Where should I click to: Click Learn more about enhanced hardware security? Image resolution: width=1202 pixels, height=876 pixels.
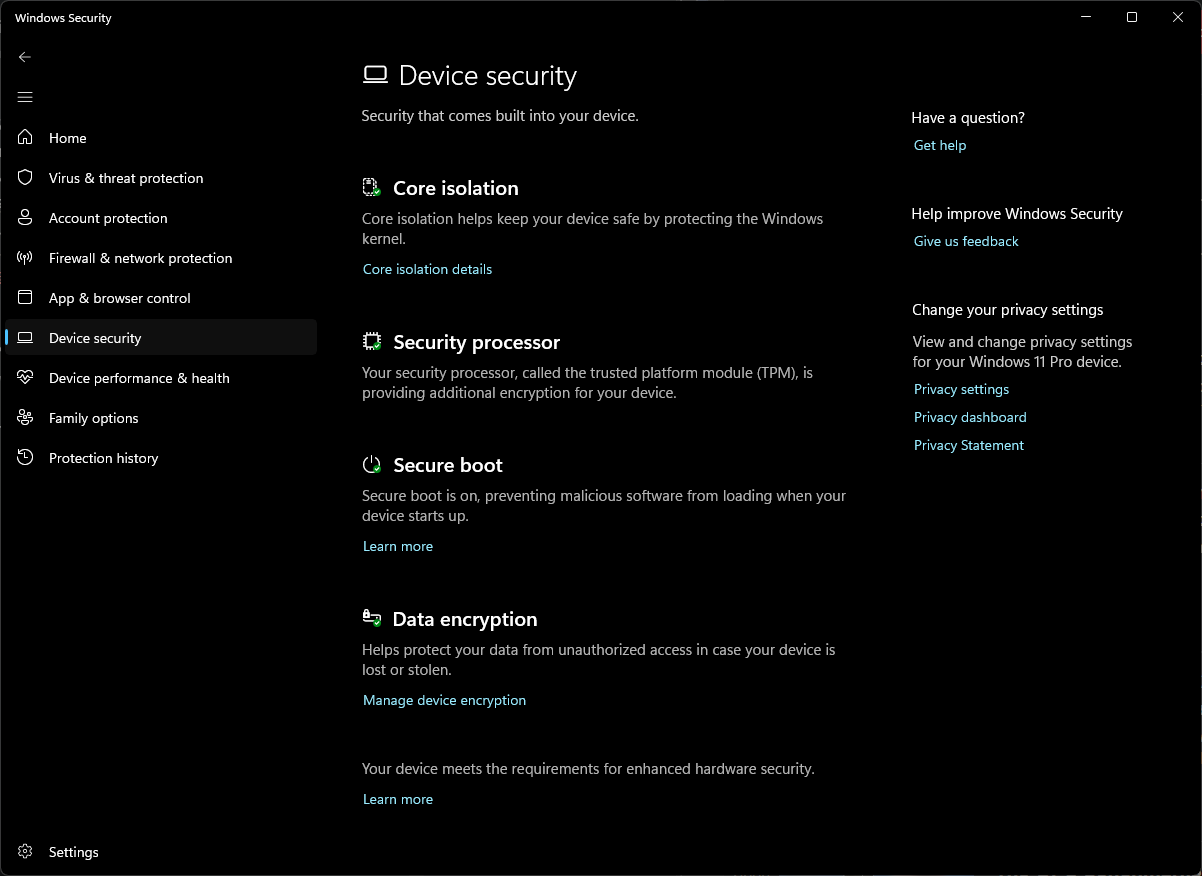[398, 799]
